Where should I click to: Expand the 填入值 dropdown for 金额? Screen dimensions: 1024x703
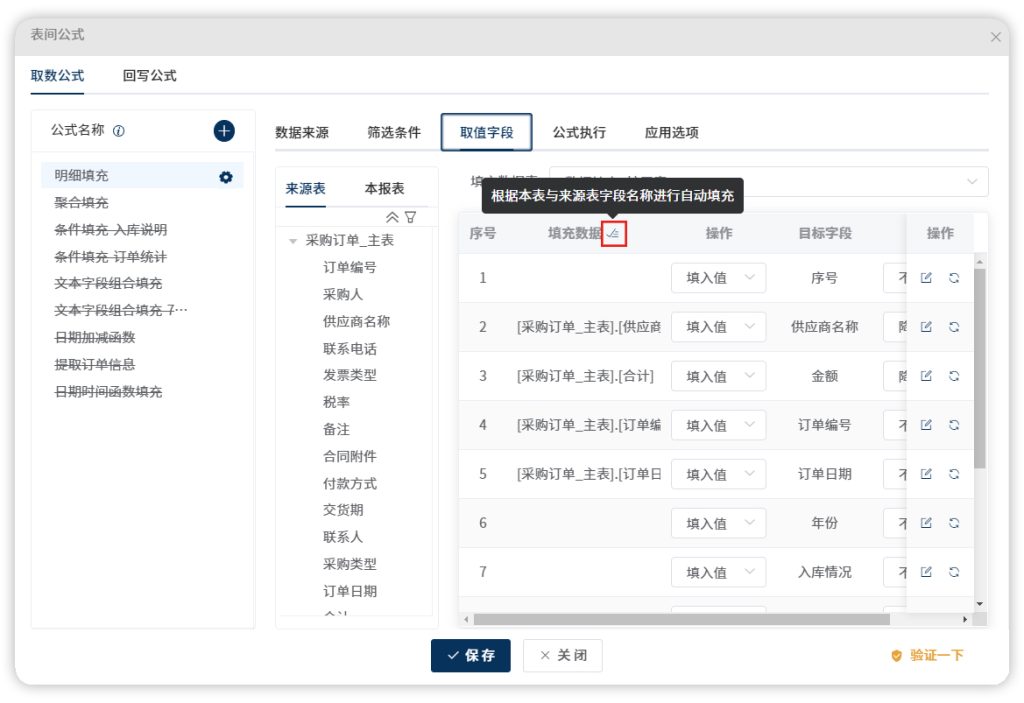[718, 376]
